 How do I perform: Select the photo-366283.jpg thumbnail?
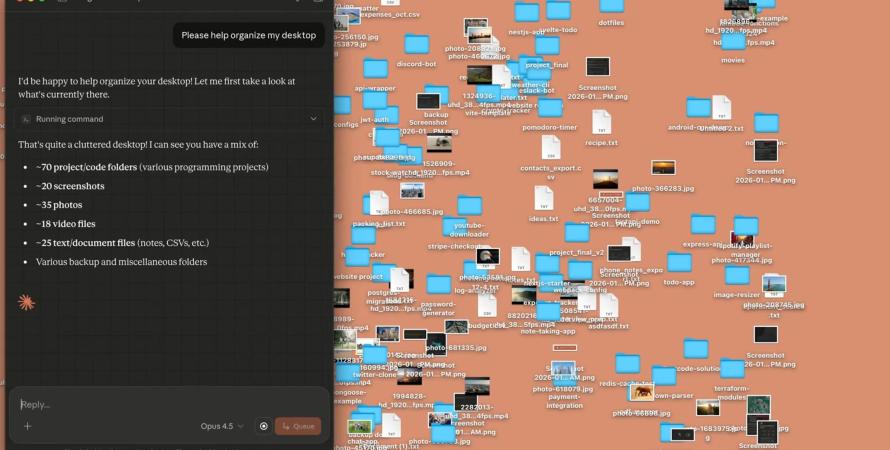click(664, 168)
